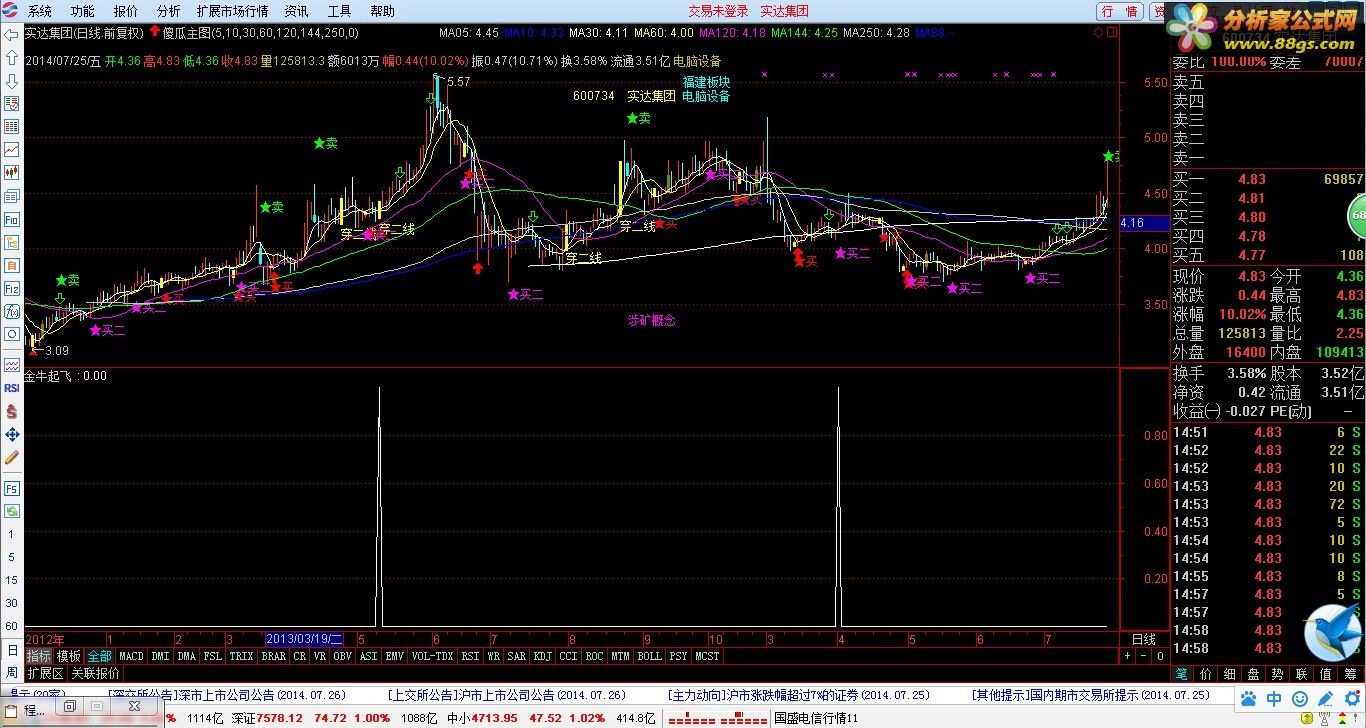Click the 0 reset chart button
Screen dimensions: 1366x728
(1160, 656)
